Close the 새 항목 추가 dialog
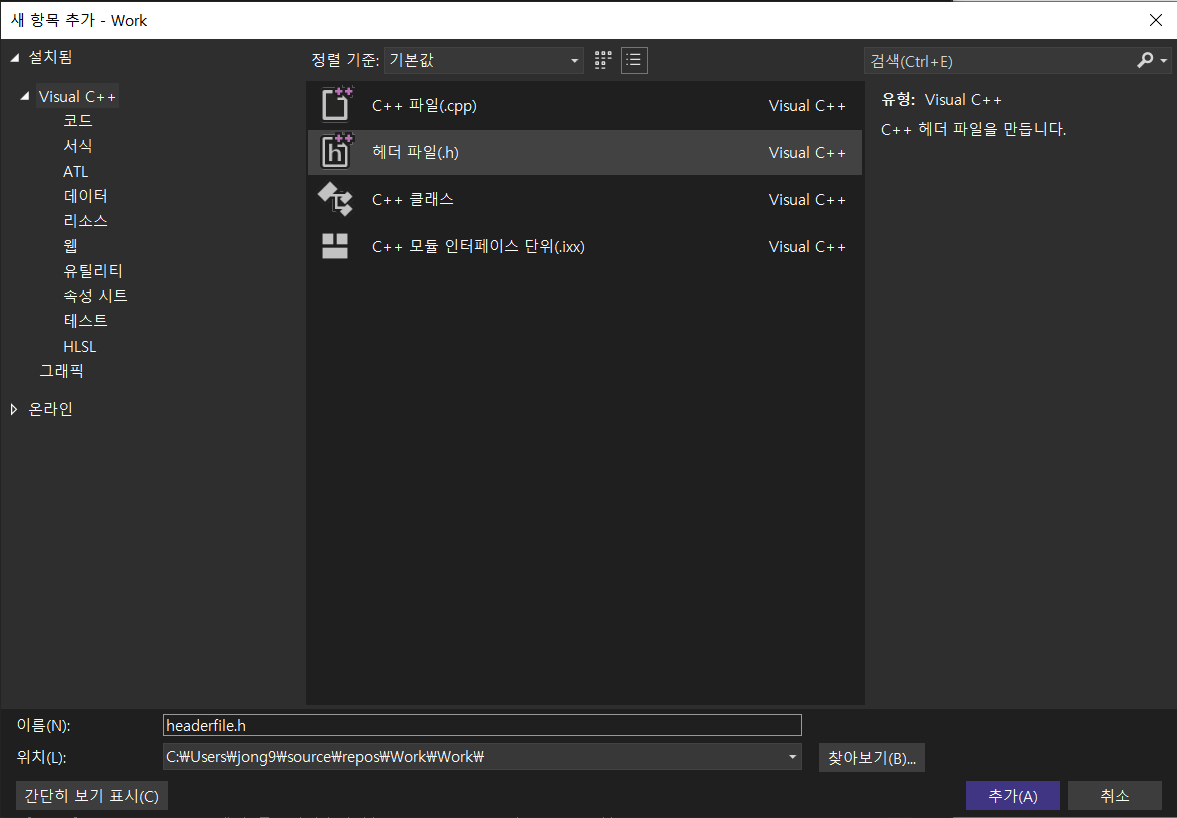 (1156, 20)
